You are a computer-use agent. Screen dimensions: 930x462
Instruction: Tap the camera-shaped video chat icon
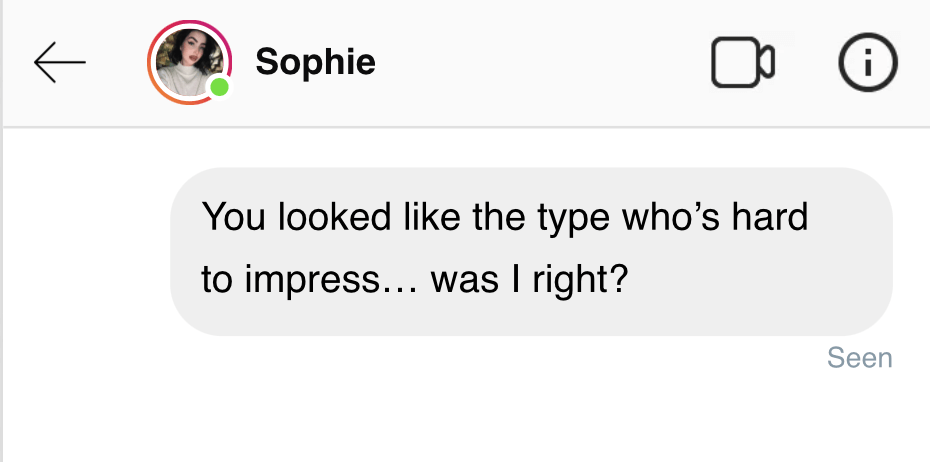742,62
